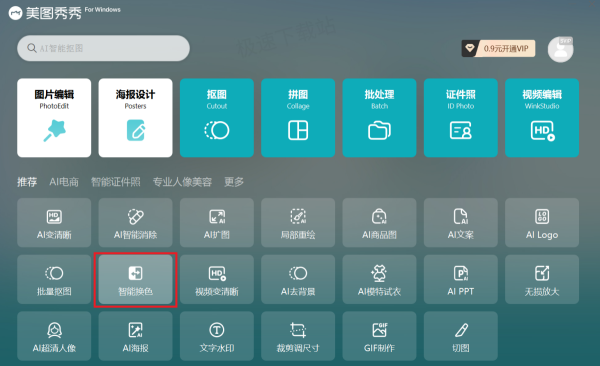Open the AI超清人像 tool

click(x=54, y=336)
